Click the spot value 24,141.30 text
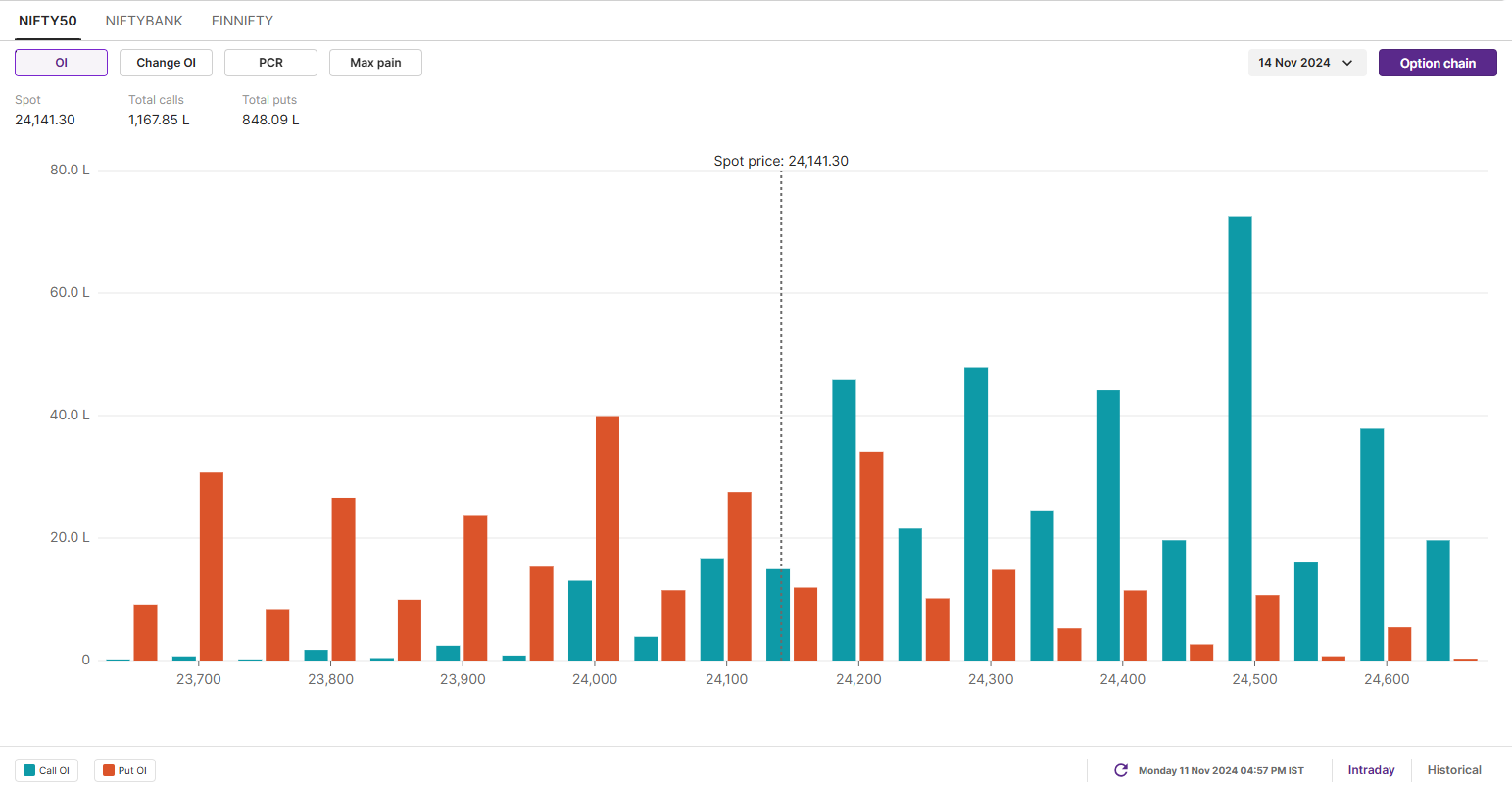Viewport: 1512px width, 786px height. (45, 120)
